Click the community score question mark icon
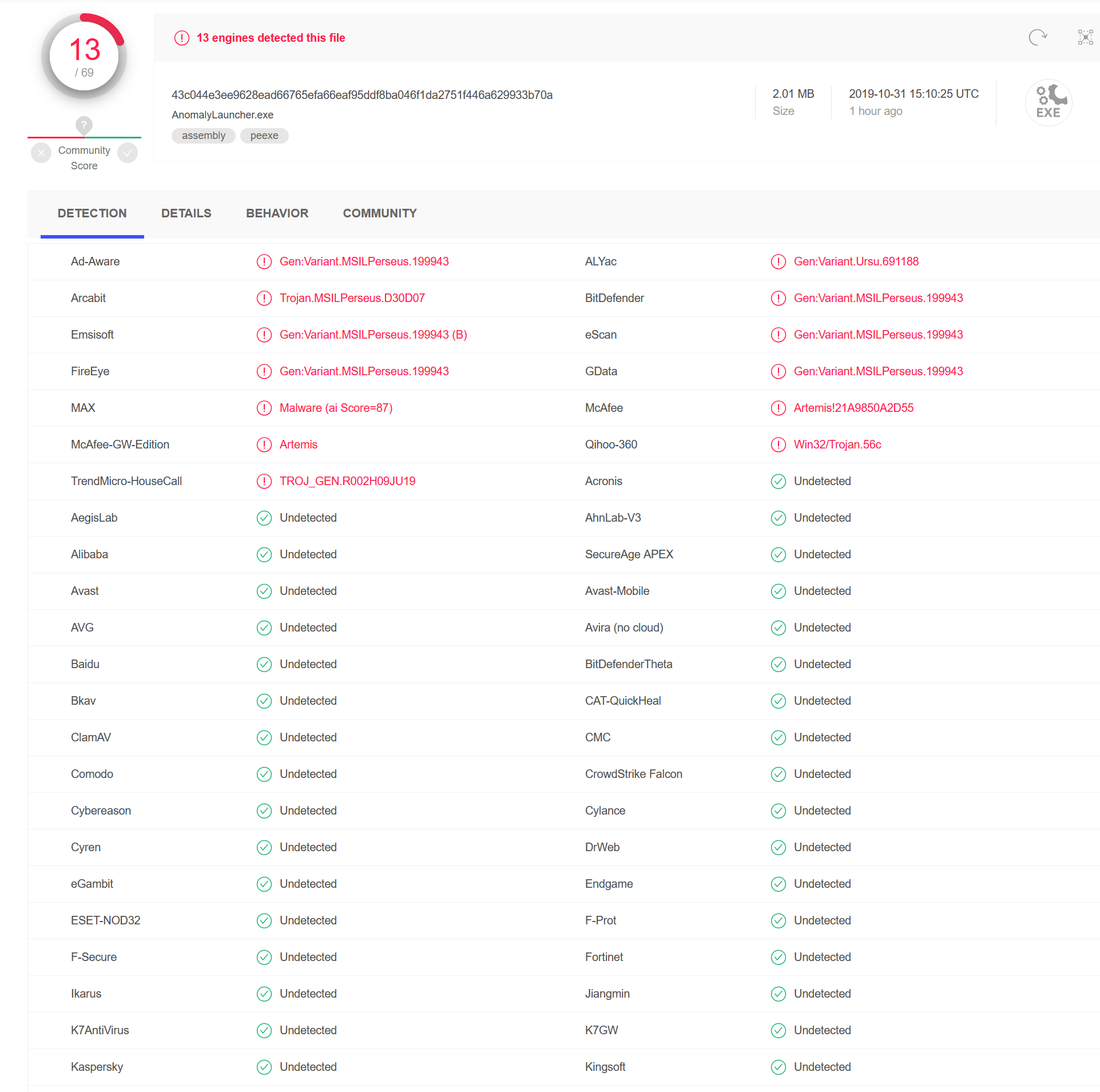 [84, 125]
